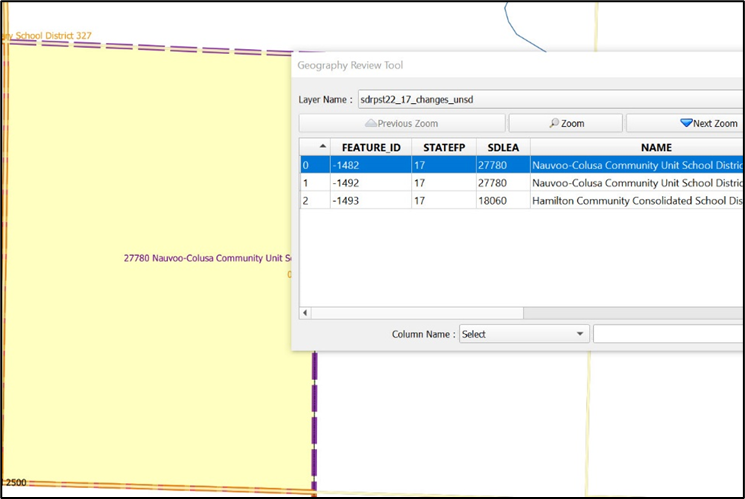Image resolution: width=745 pixels, height=499 pixels.
Task: Open the Column Name Select dropdown
Action: [524, 334]
